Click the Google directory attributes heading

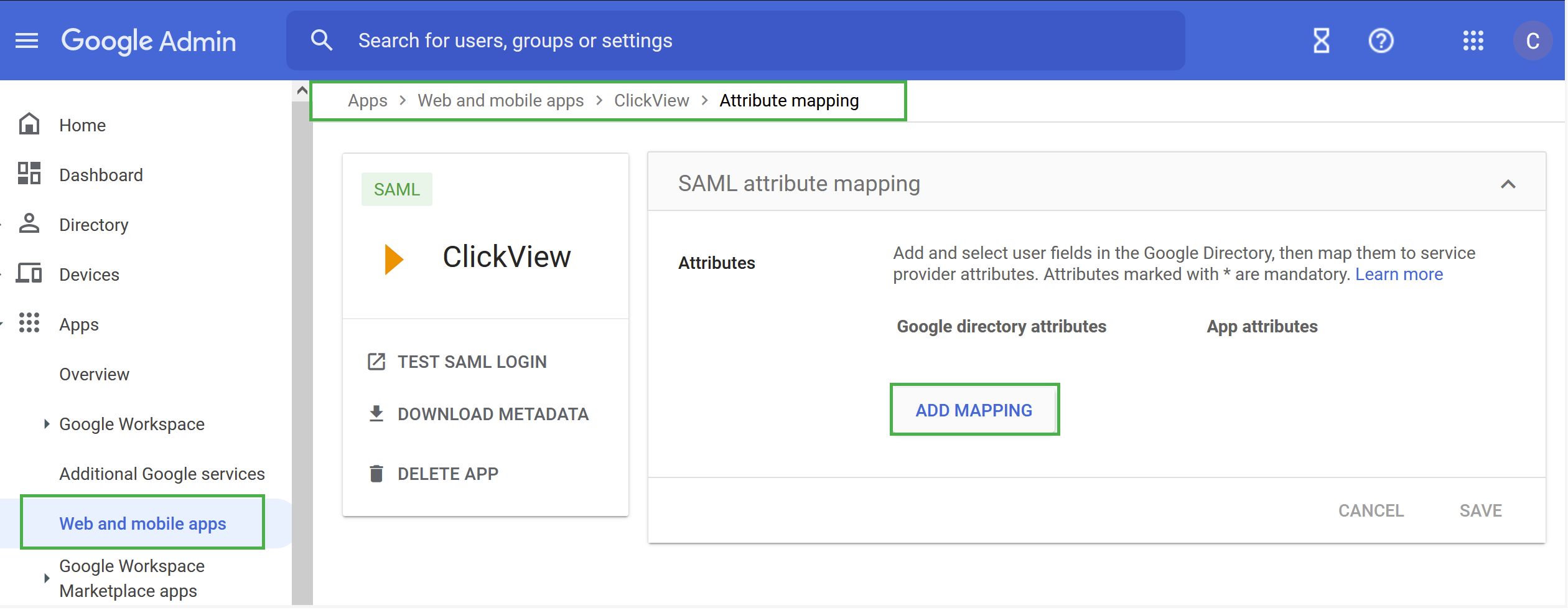(1002, 327)
